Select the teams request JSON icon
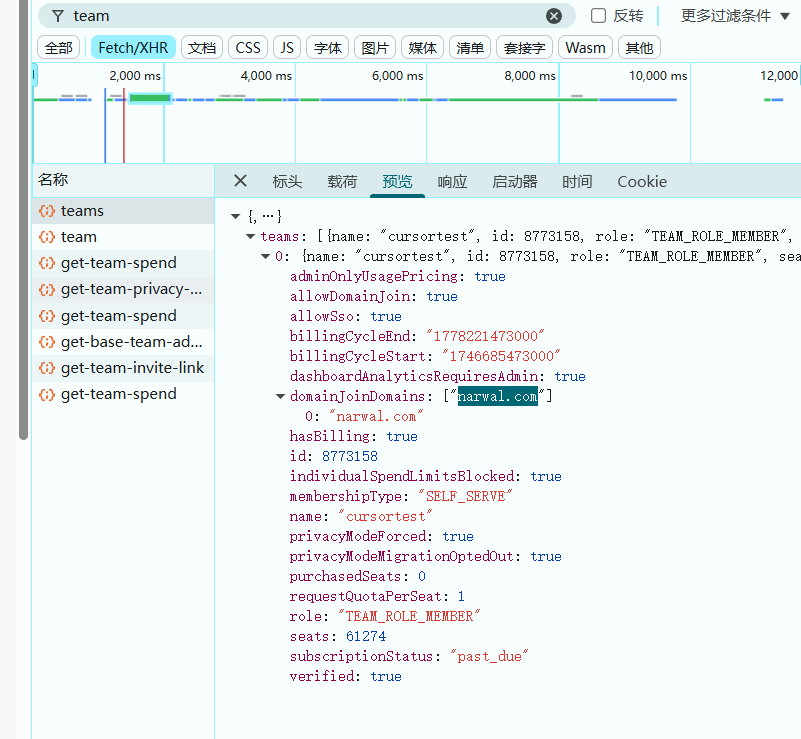The image size is (801, 739). (47, 211)
